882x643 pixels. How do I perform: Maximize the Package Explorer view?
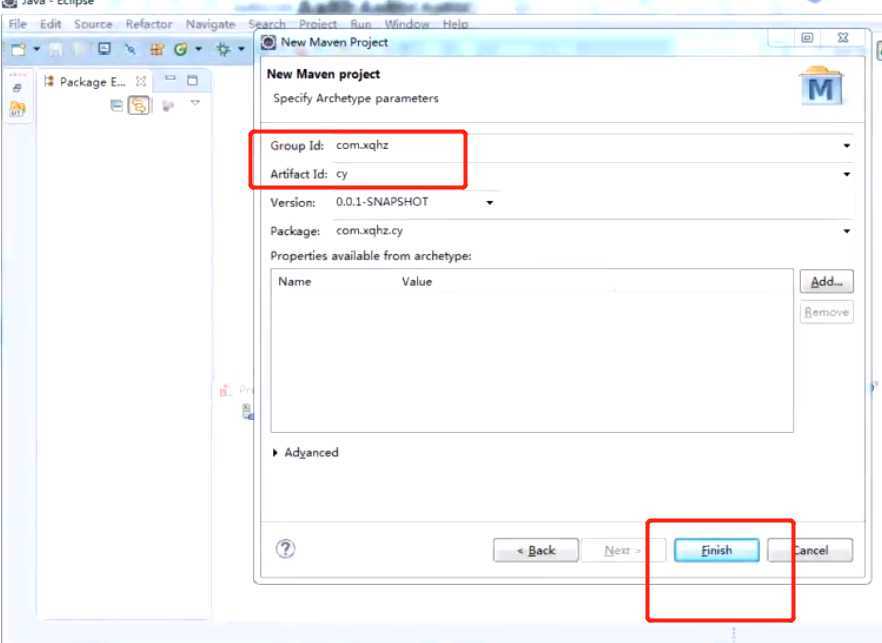[192, 80]
